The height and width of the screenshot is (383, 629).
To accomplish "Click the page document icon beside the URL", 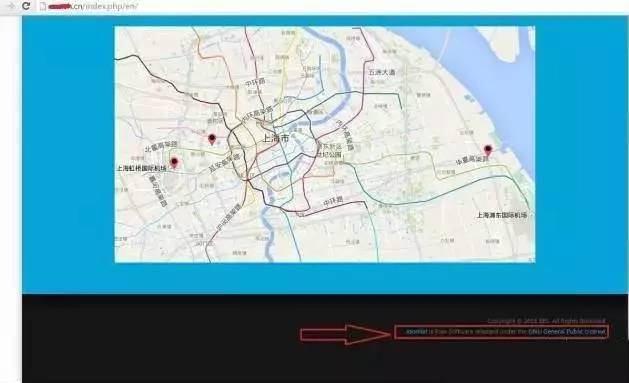I will coord(43,6).
